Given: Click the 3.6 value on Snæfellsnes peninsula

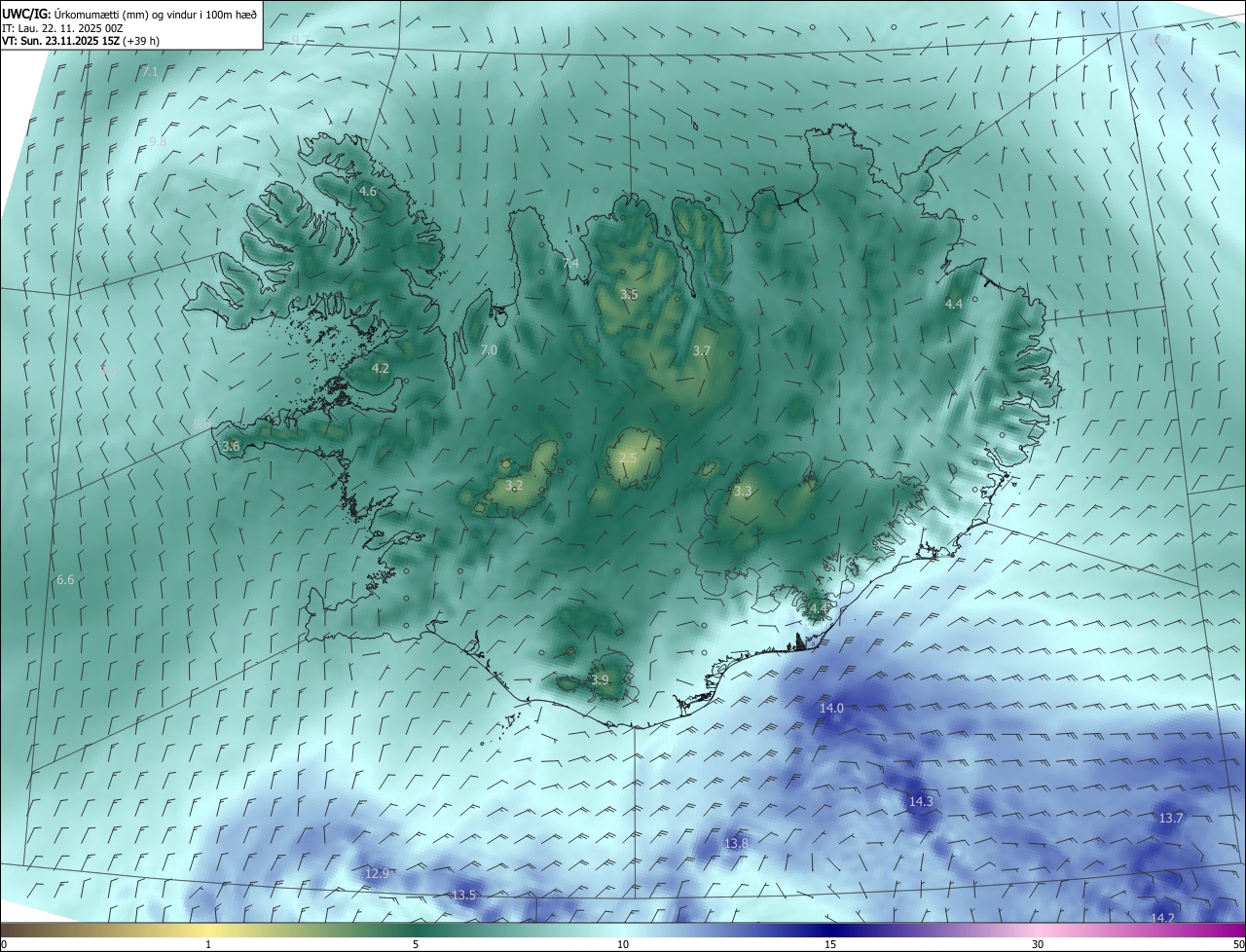Looking at the screenshot, I should pos(231,446).
